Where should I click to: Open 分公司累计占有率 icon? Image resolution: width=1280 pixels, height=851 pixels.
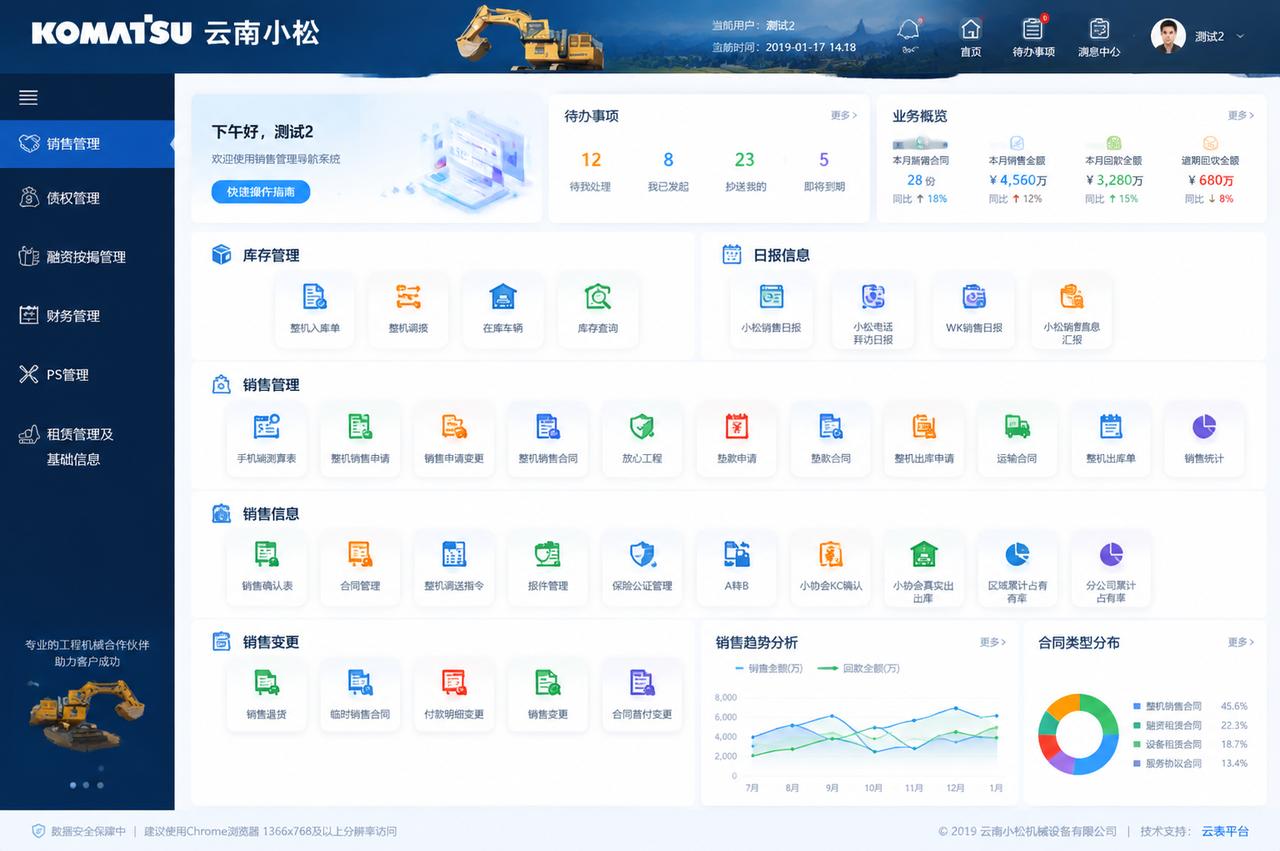tap(1111, 554)
